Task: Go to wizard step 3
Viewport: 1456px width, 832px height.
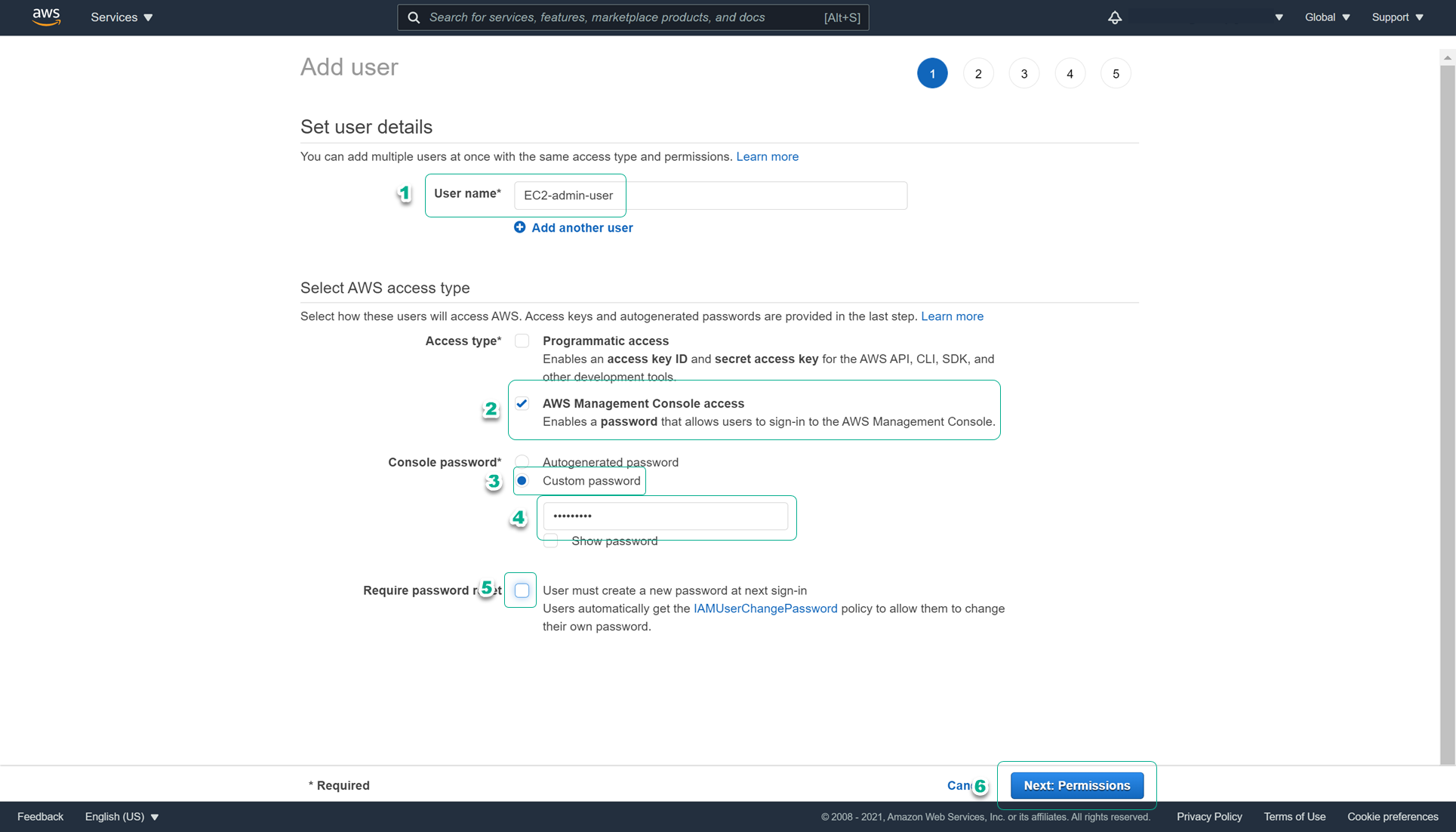Action: coord(1024,73)
